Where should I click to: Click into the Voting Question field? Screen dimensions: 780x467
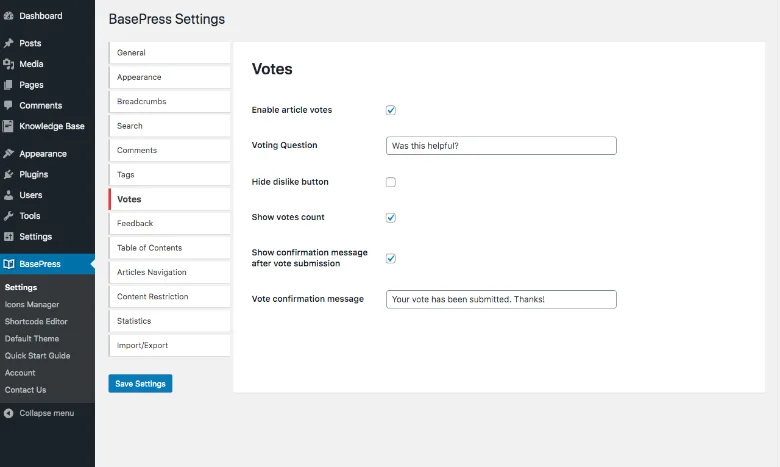pyautogui.click(x=501, y=146)
